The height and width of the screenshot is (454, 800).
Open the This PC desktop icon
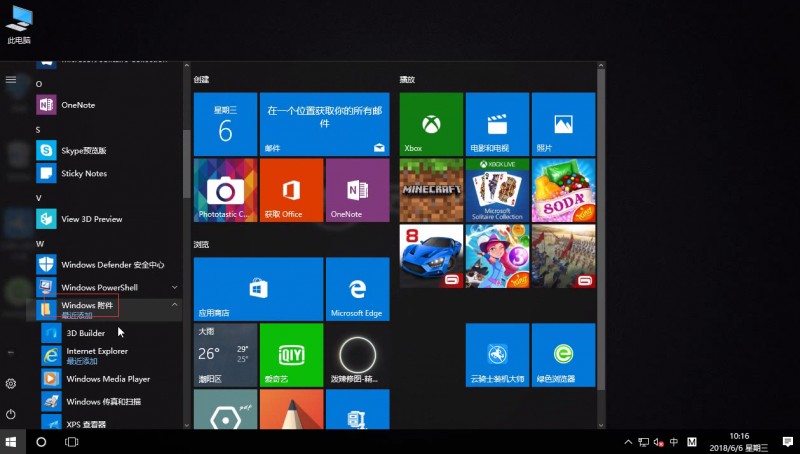(19, 26)
